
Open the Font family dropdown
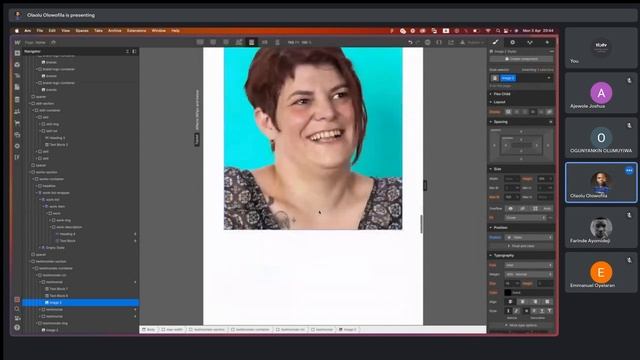[x=529, y=265]
